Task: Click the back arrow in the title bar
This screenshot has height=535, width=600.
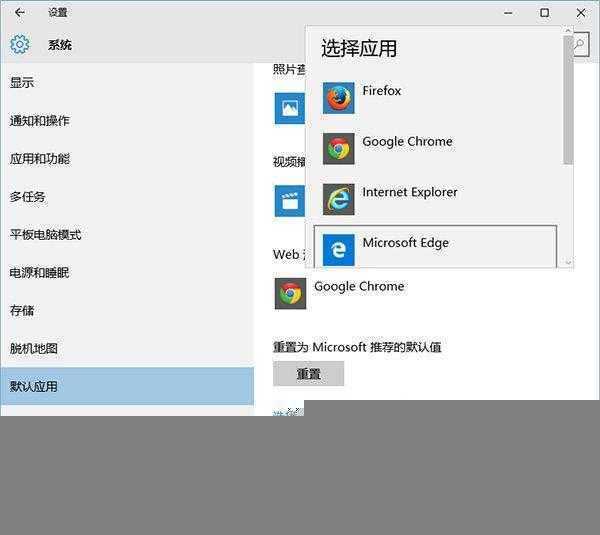Action: [20, 13]
